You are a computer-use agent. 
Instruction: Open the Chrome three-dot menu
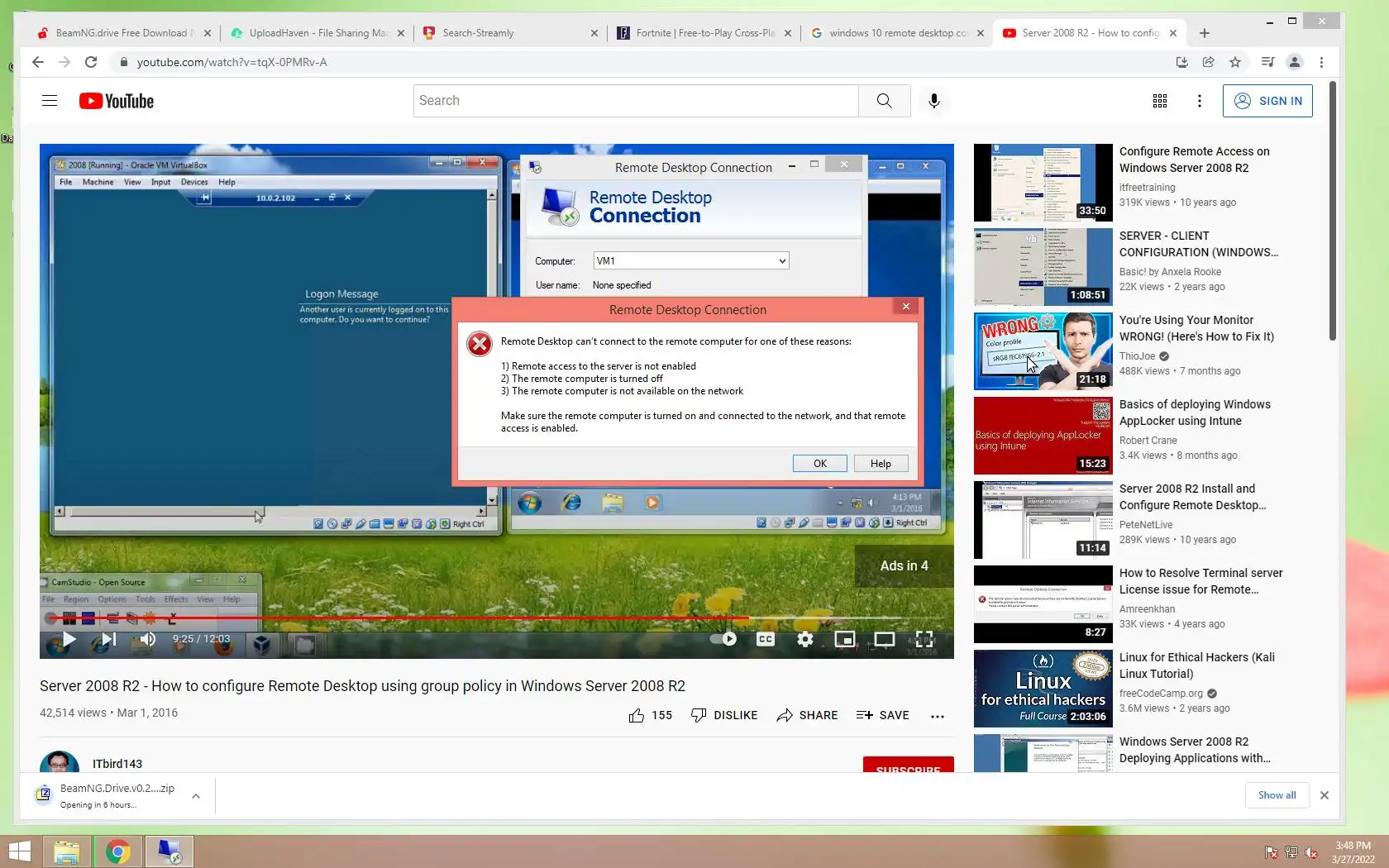click(x=1321, y=62)
